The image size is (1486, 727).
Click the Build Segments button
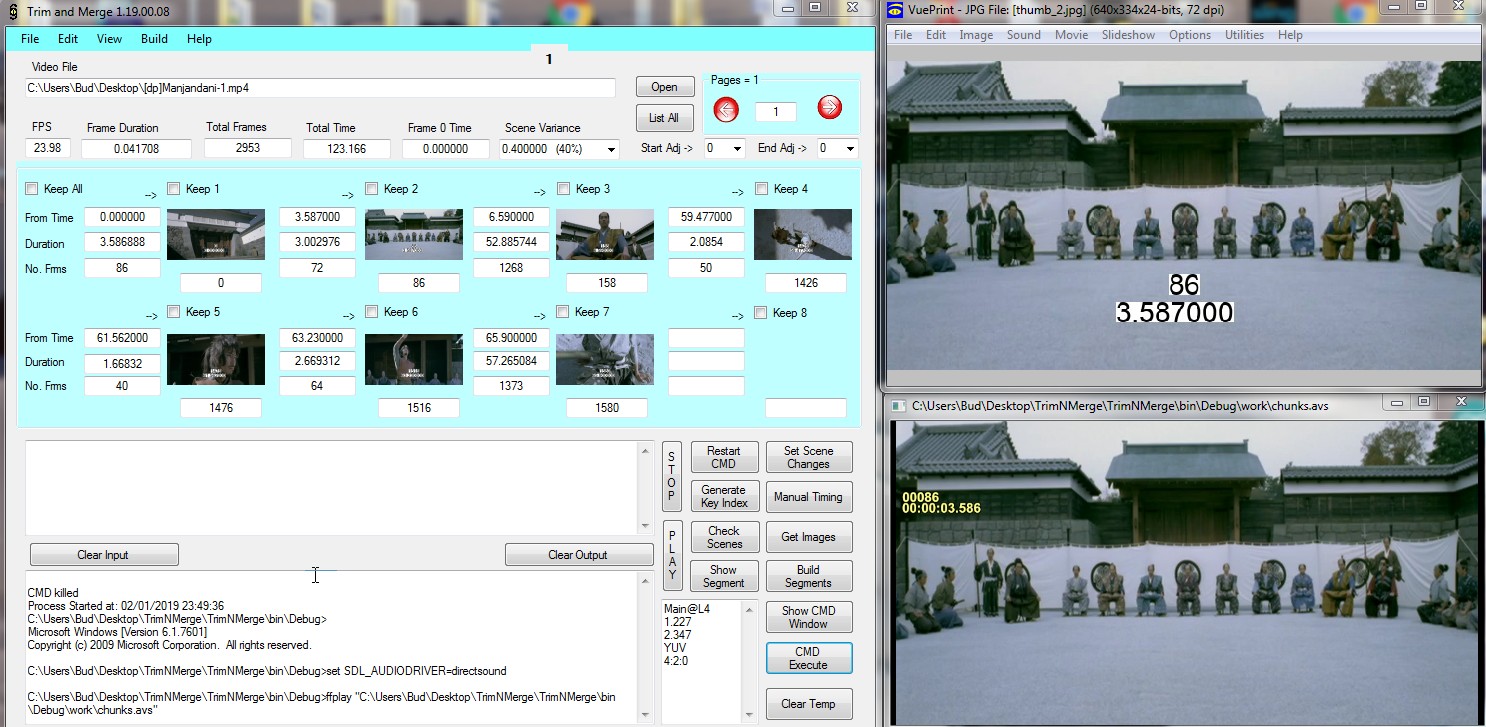pyautogui.click(x=808, y=576)
